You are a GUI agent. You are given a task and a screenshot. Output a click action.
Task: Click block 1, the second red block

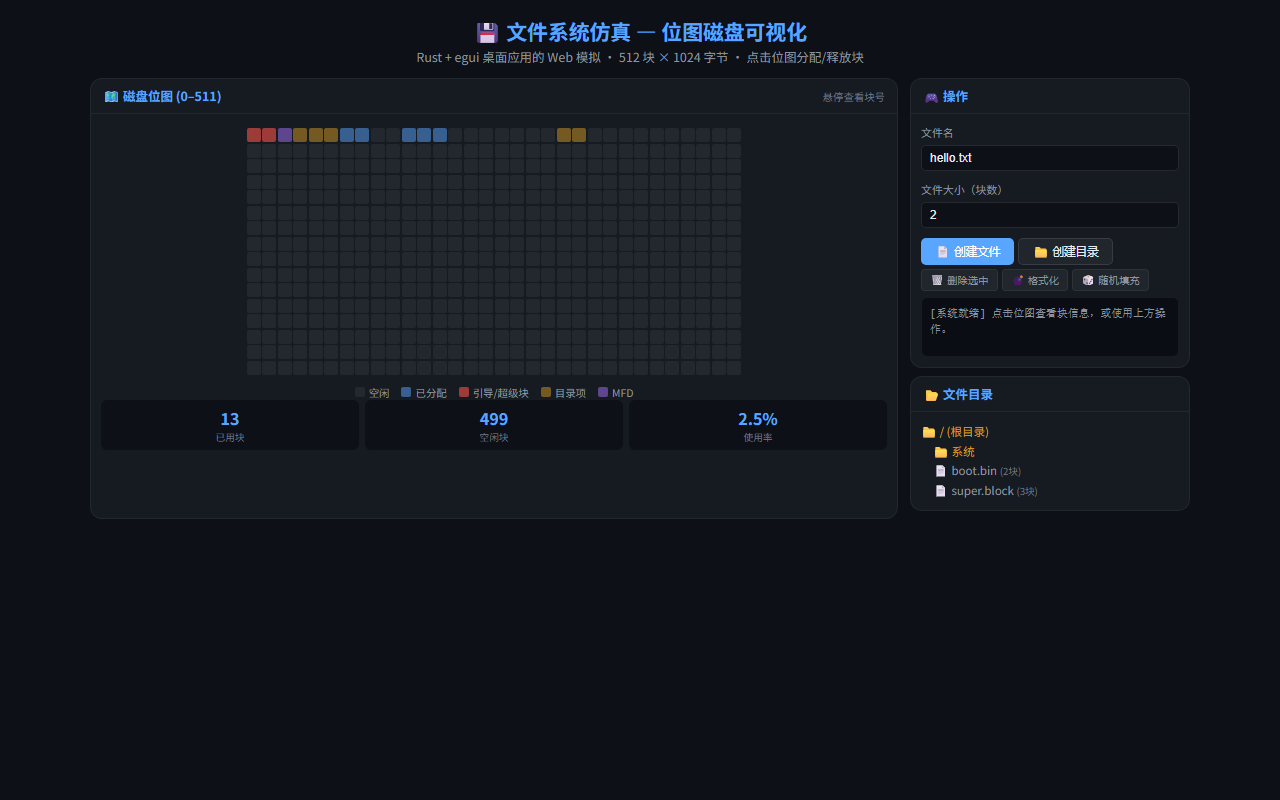click(269, 135)
